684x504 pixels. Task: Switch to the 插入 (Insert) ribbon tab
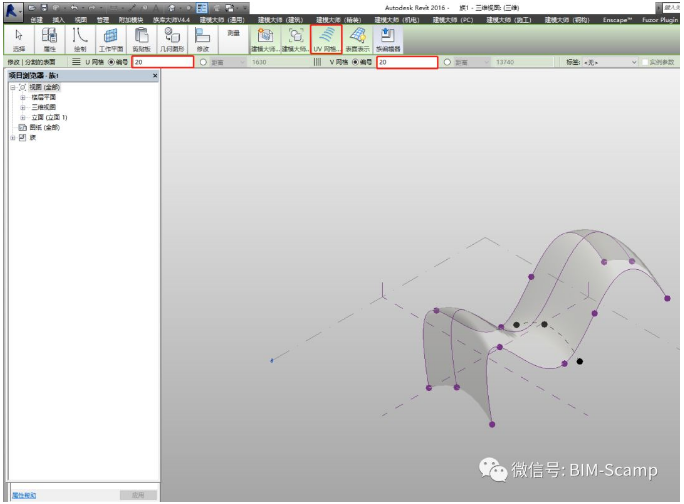[x=58, y=19]
